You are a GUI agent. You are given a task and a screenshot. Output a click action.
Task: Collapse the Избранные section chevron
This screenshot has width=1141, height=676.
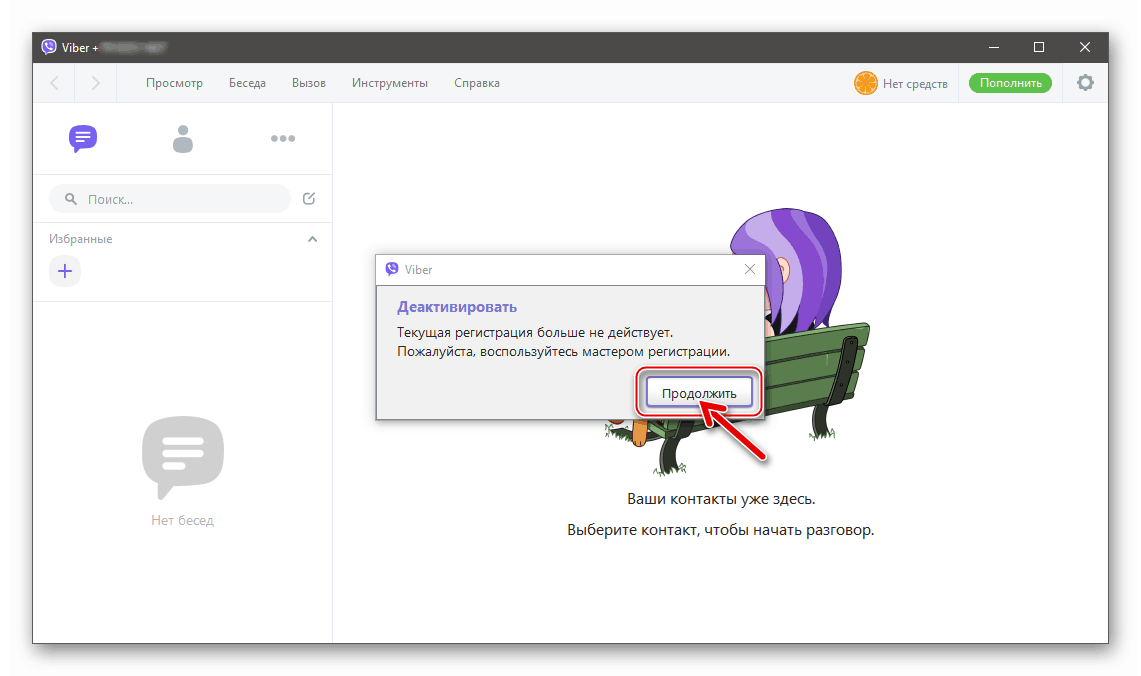click(x=312, y=239)
